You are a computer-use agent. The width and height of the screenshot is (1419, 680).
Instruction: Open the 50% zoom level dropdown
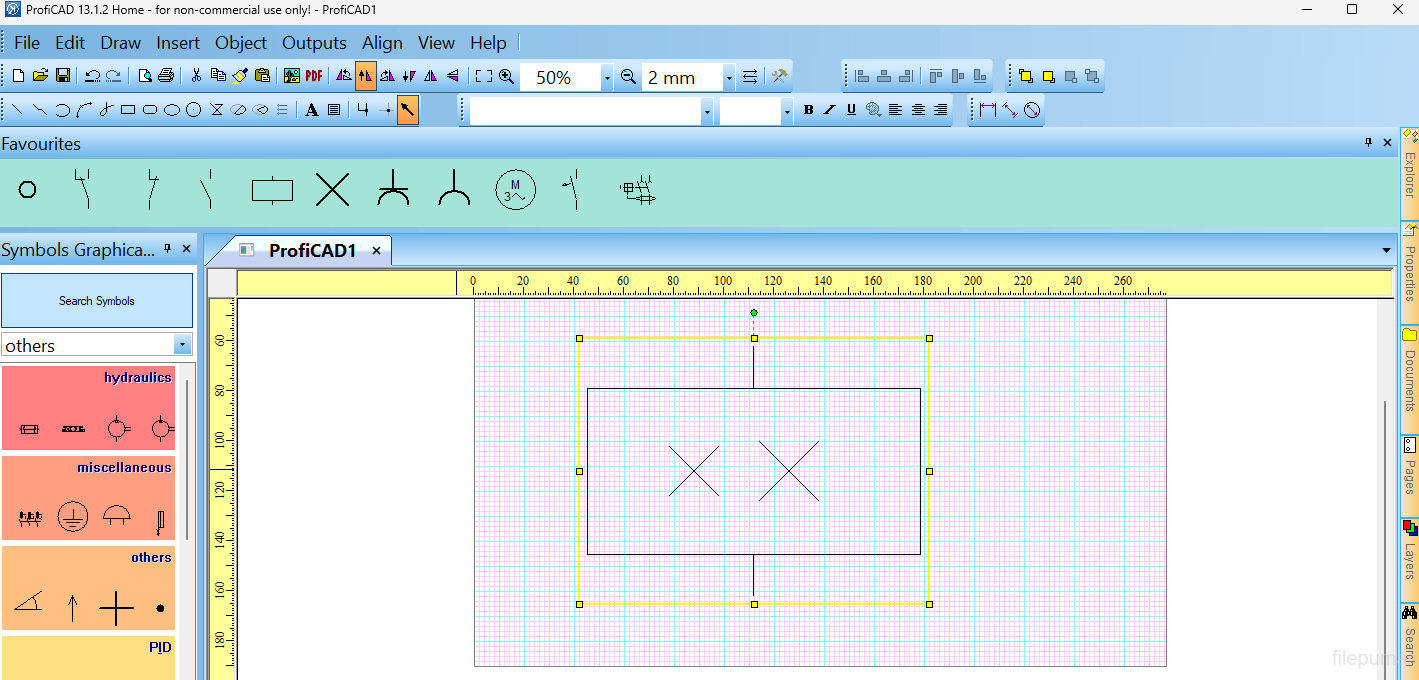(x=606, y=77)
